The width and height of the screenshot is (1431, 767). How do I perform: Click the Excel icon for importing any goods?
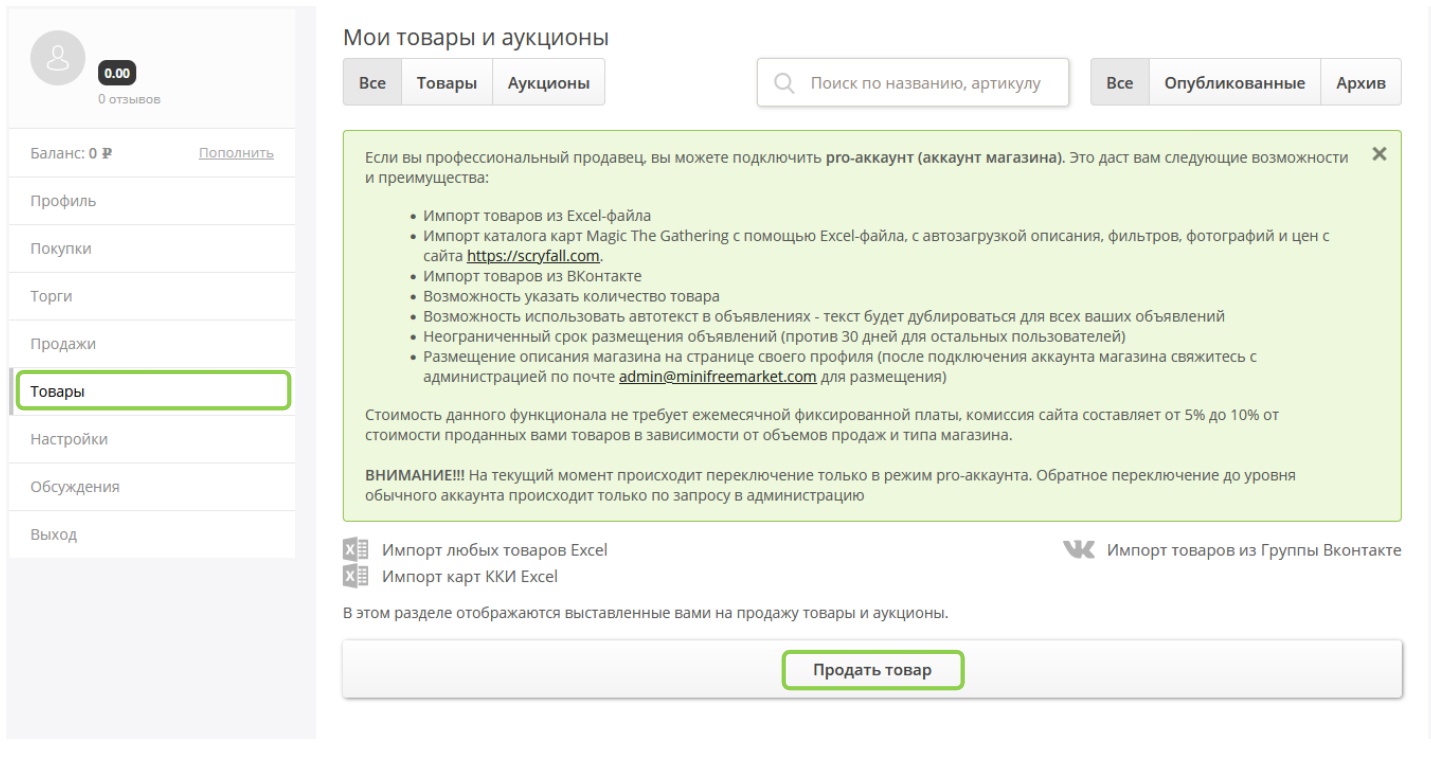coord(356,550)
